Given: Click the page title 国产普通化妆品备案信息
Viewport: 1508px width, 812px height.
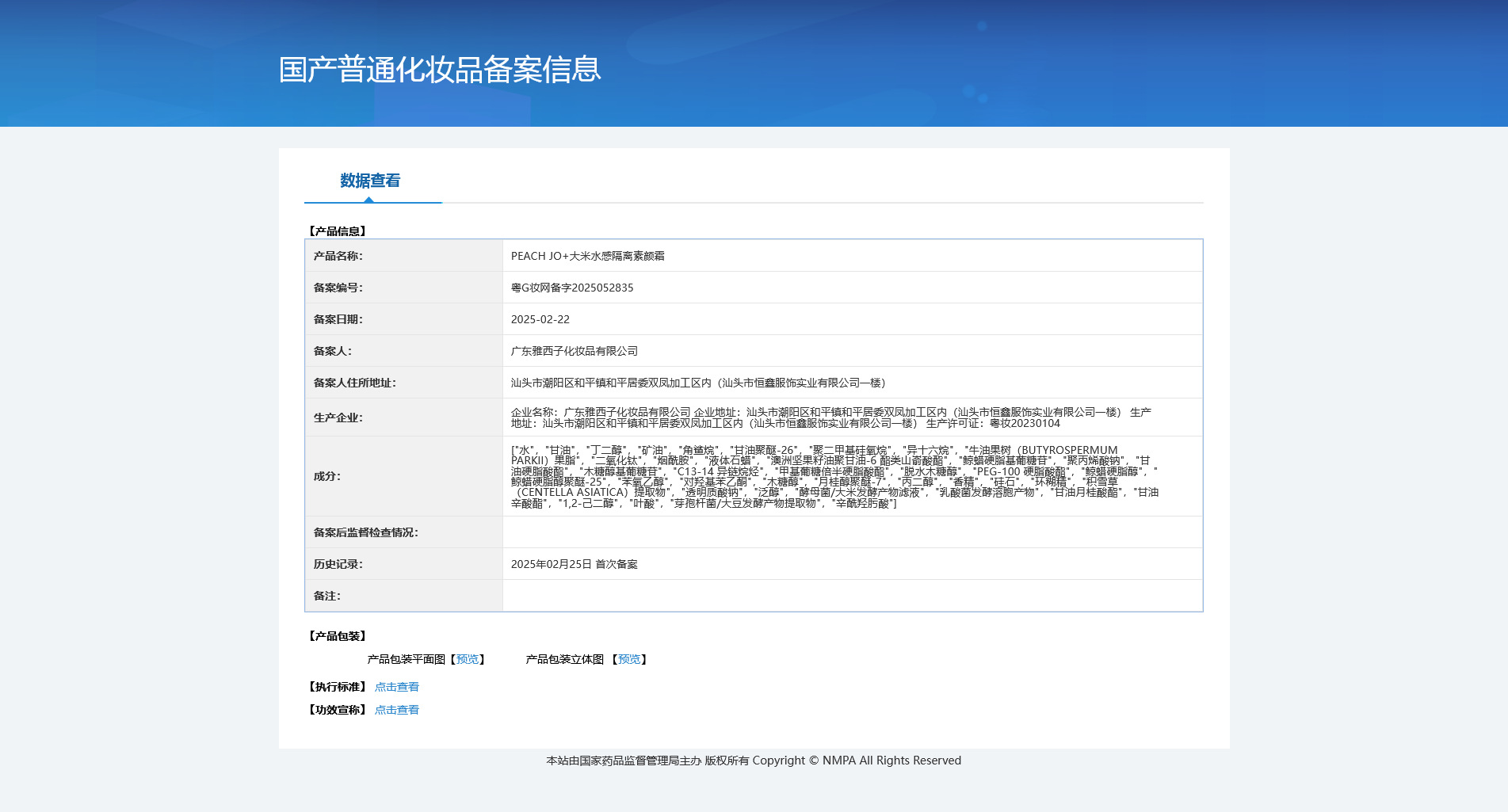Looking at the screenshot, I should point(440,70).
